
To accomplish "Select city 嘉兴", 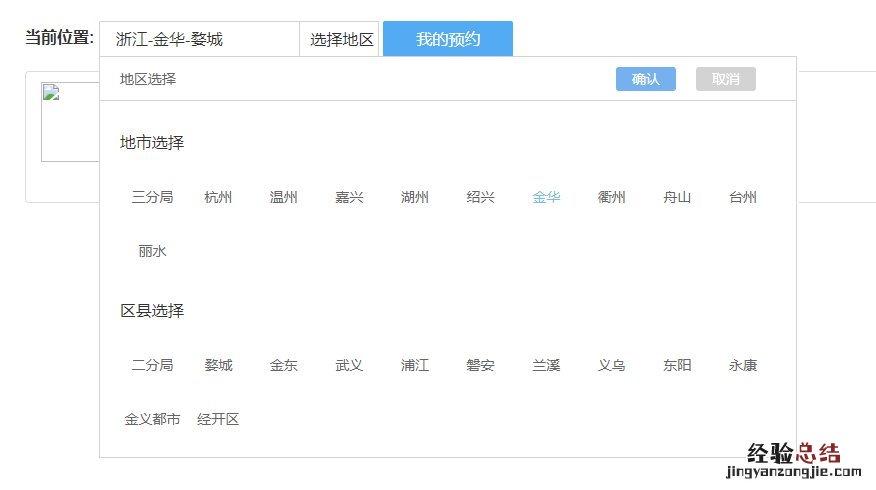I will pos(349,197).
